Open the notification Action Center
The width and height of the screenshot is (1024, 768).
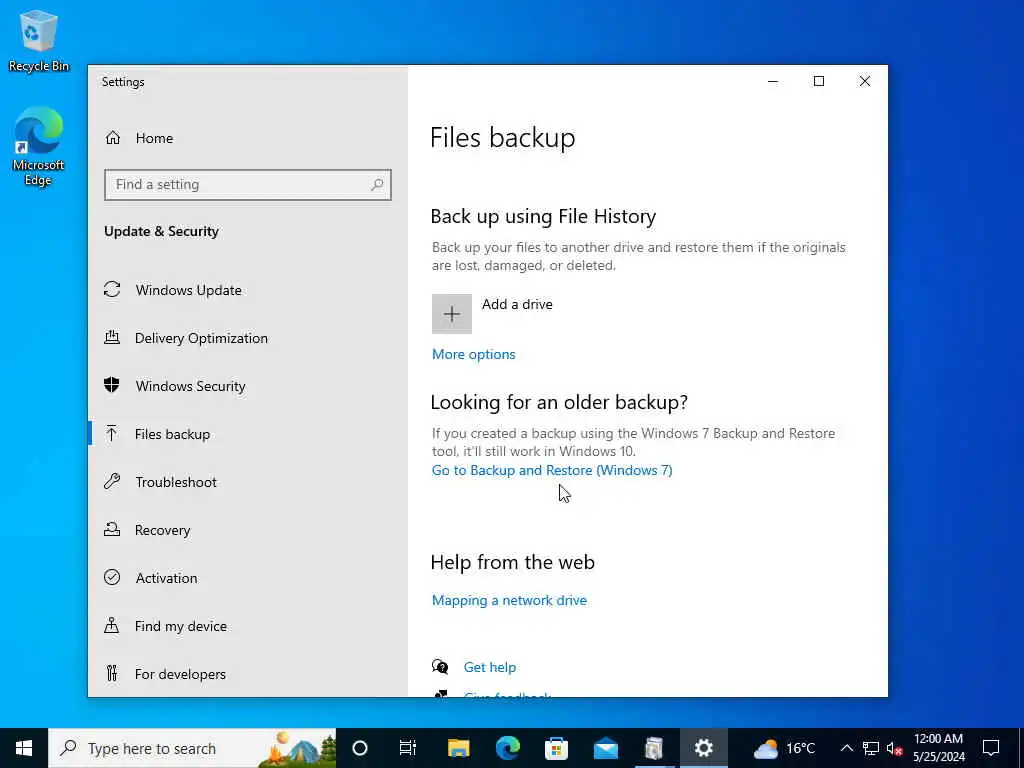point(991,748)
